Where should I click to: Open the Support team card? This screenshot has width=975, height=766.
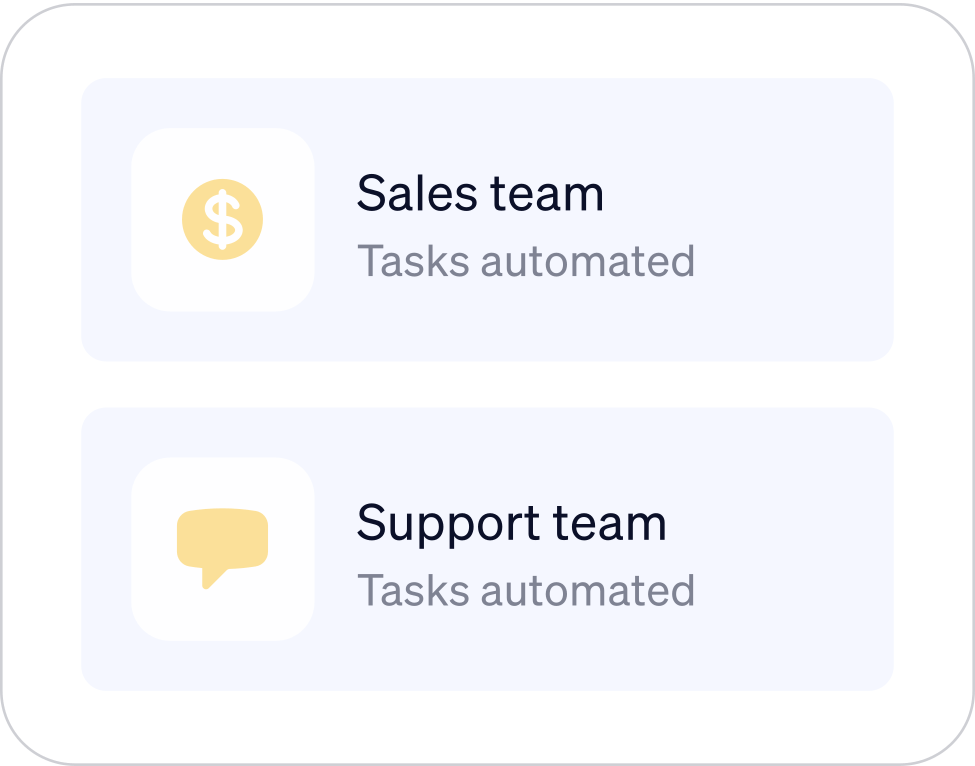(488, 548)
